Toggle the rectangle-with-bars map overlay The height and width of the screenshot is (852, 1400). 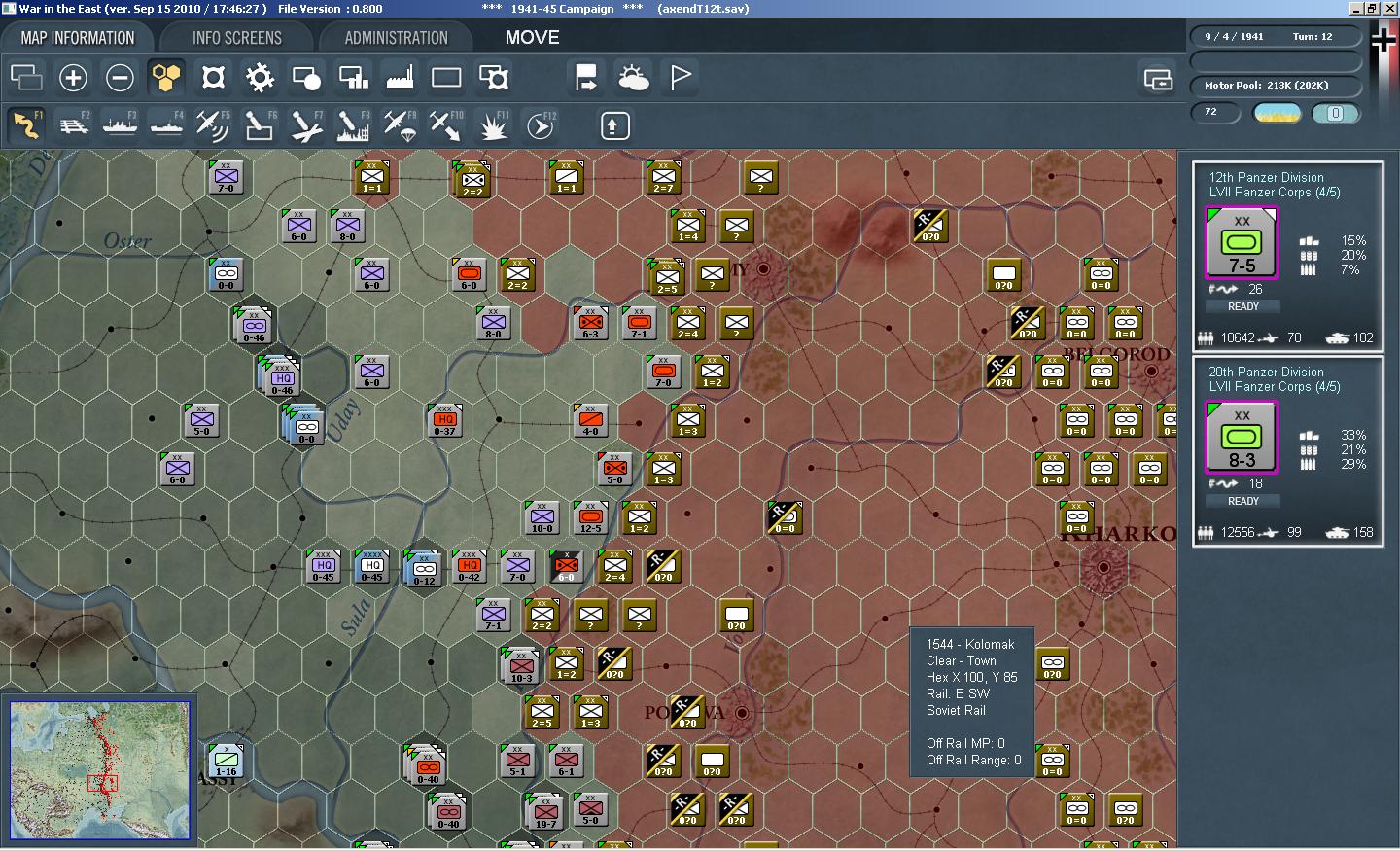(x=353, y=77)
